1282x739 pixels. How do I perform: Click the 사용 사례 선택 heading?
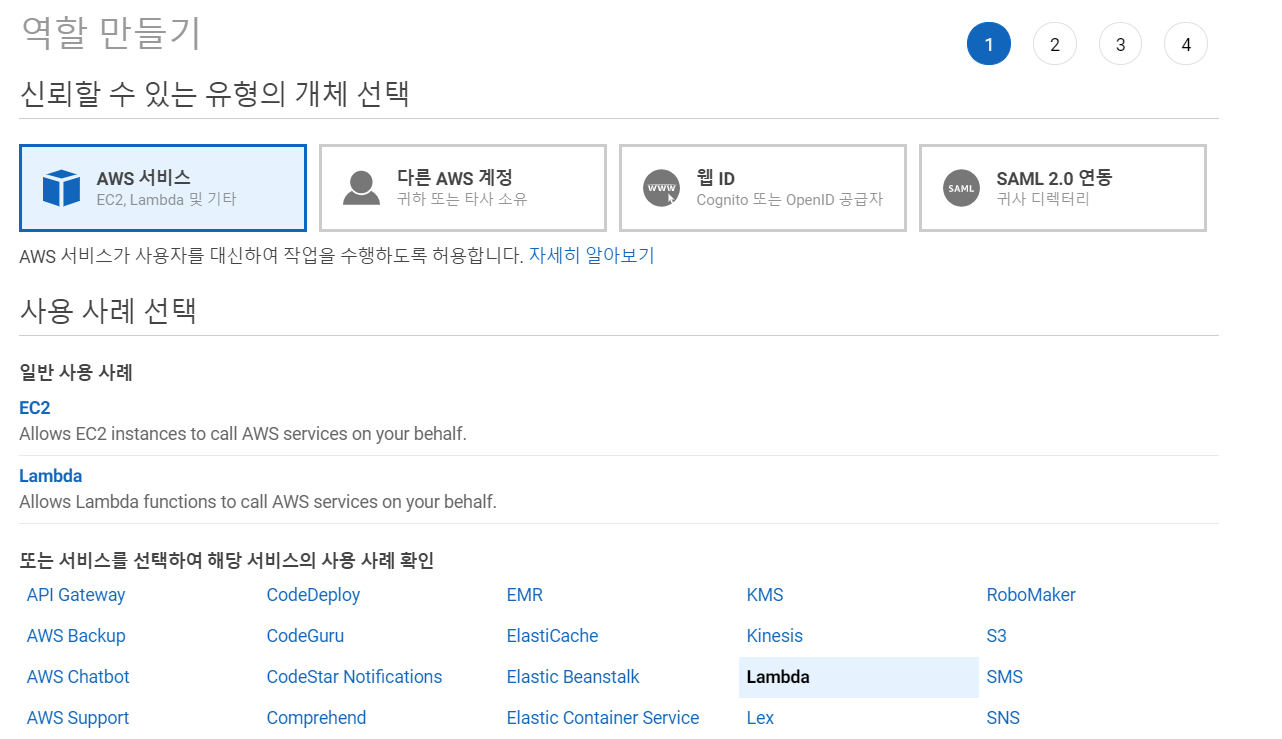click(107, 310)
